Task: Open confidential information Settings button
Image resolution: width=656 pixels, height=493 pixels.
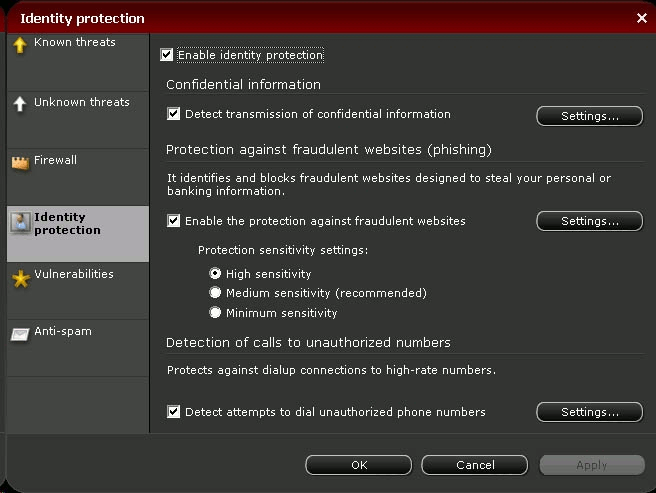Action: pyautogui.click(x=589, y=116)
